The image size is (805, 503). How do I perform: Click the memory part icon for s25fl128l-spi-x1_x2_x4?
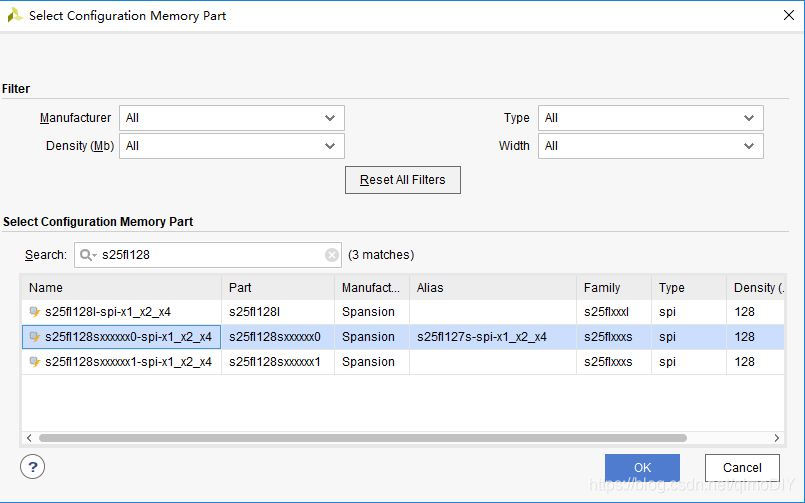[35, 312]
